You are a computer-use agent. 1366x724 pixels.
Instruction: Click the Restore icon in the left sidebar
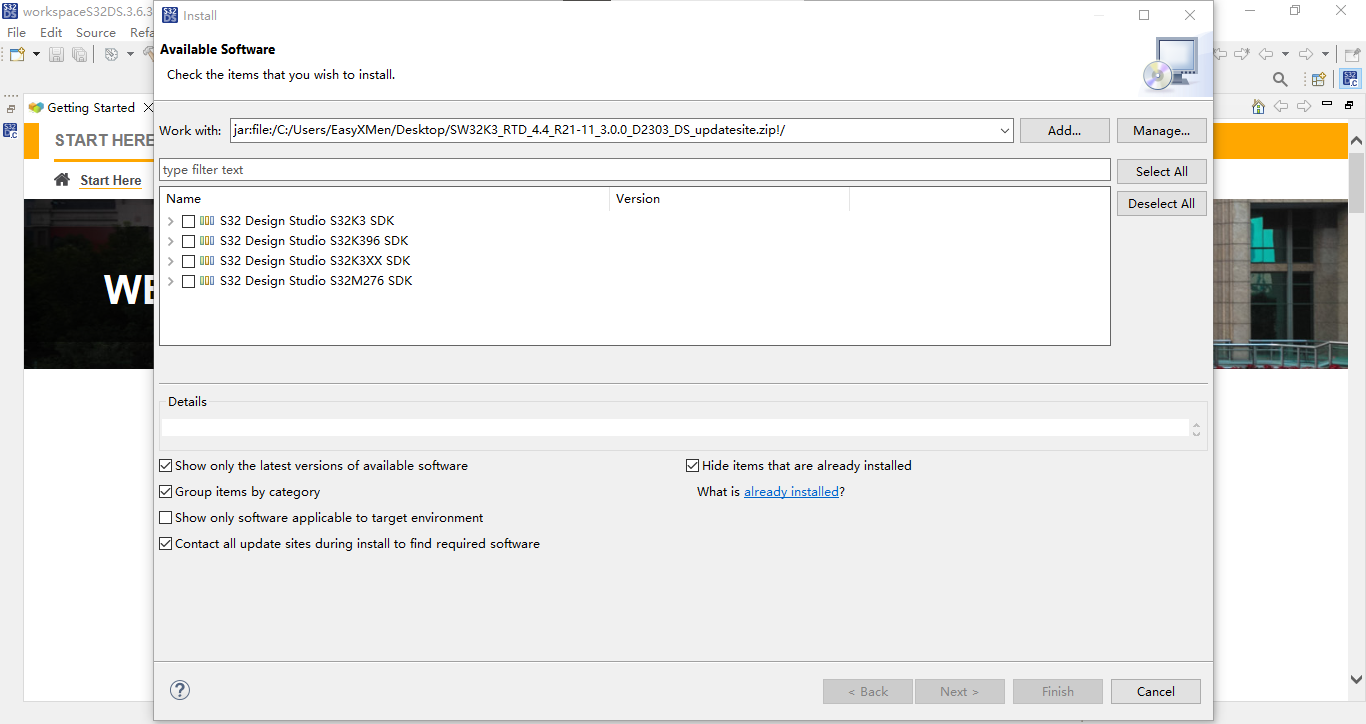coord(11,109)
